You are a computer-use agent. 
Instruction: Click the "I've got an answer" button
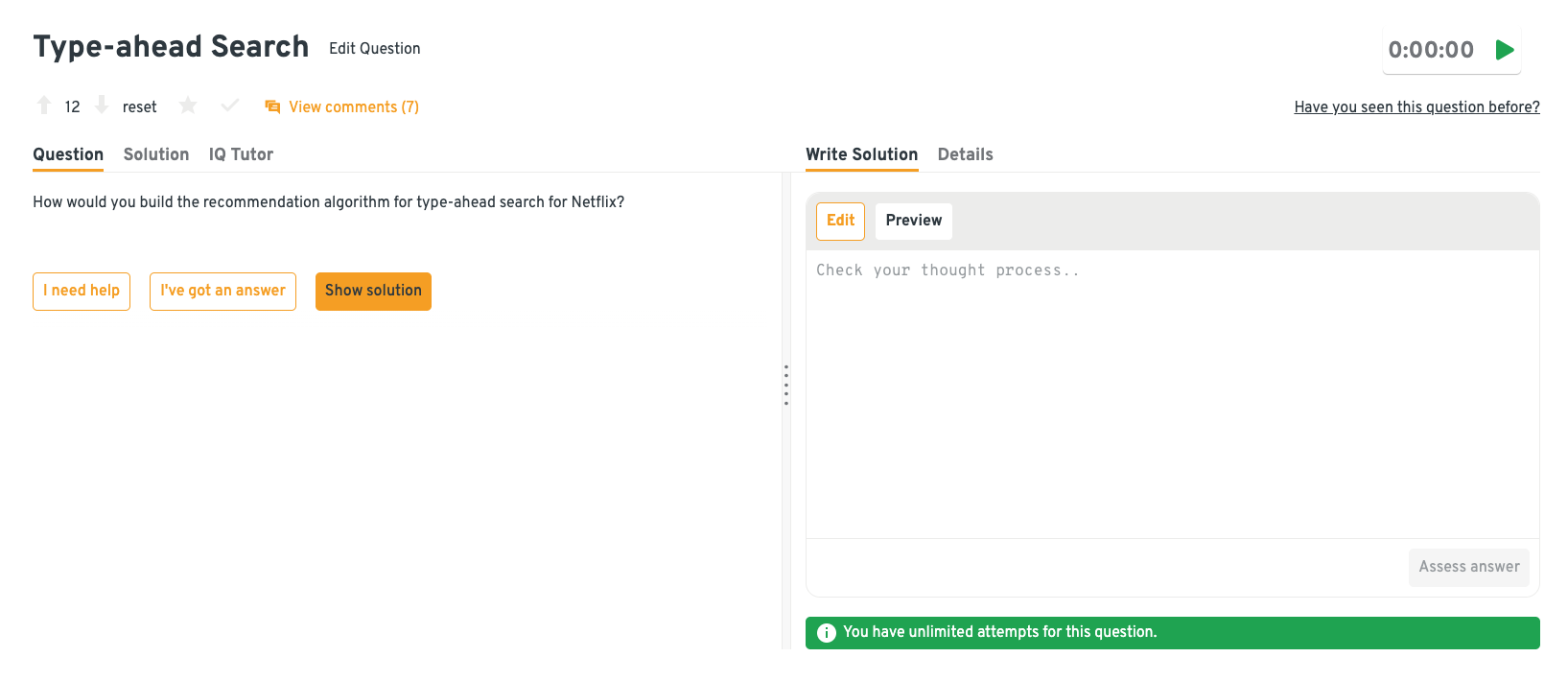[x=222, y=291]
